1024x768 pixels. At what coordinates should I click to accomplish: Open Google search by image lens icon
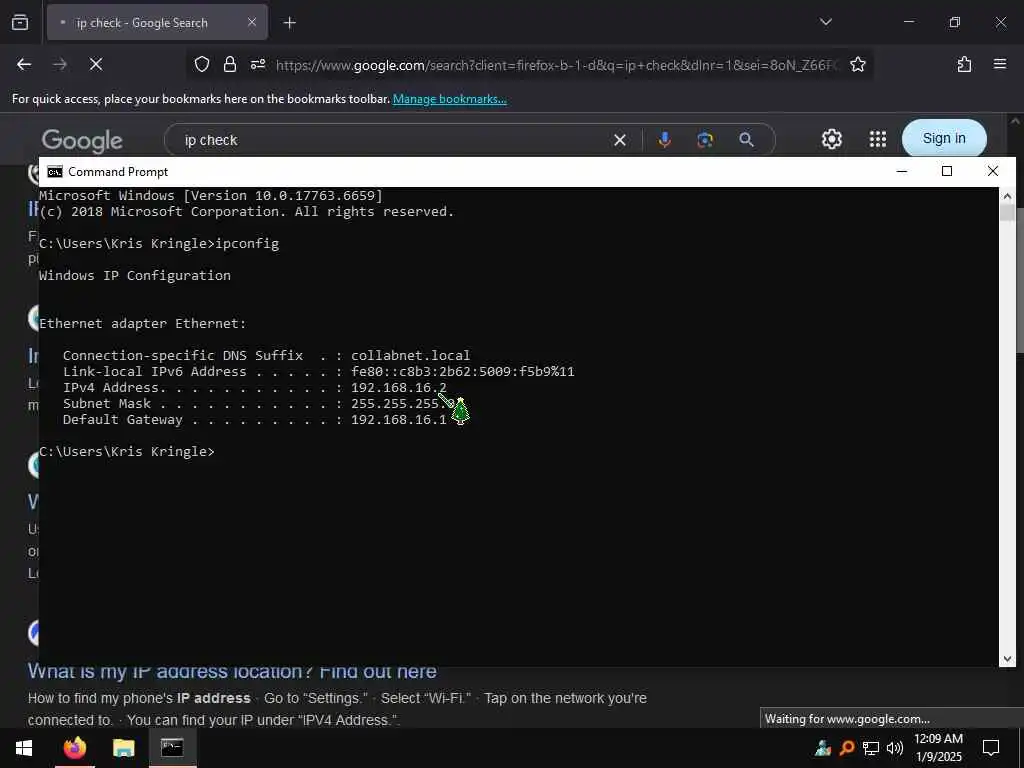[x=705, y=140]
